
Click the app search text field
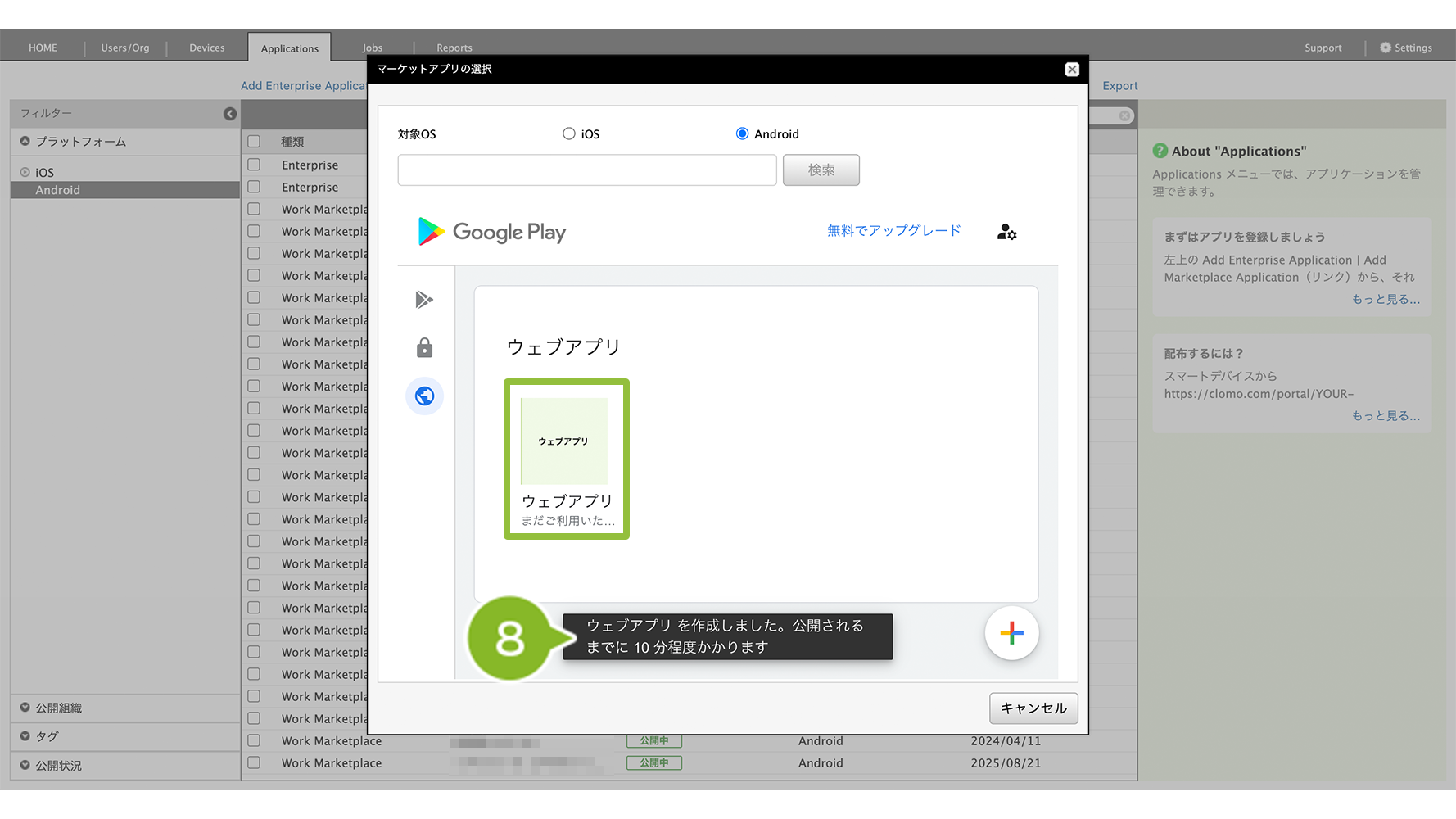point(586,170)
